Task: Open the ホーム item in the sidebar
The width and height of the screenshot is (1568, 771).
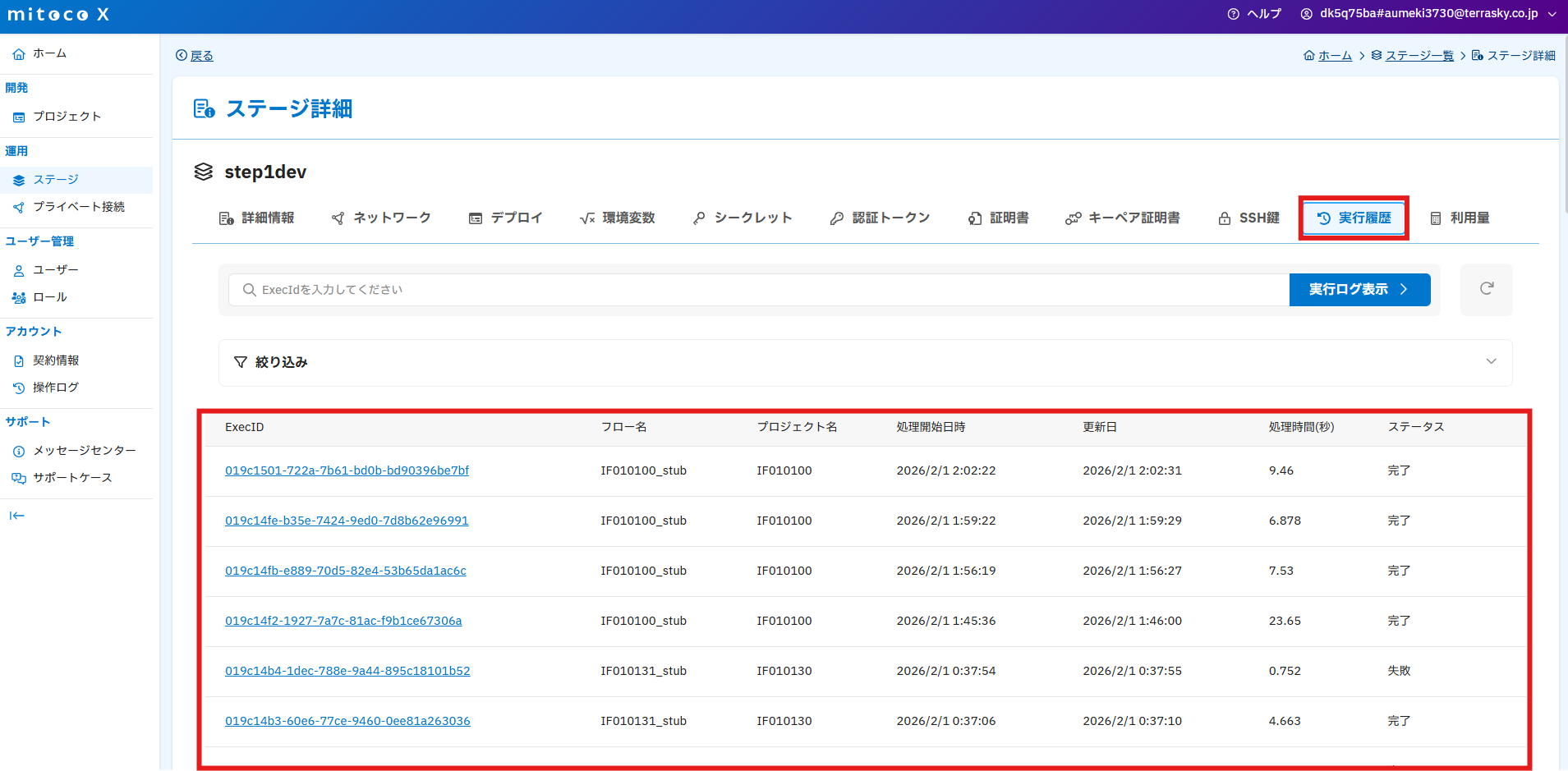Action: click(x=49, y=53)
